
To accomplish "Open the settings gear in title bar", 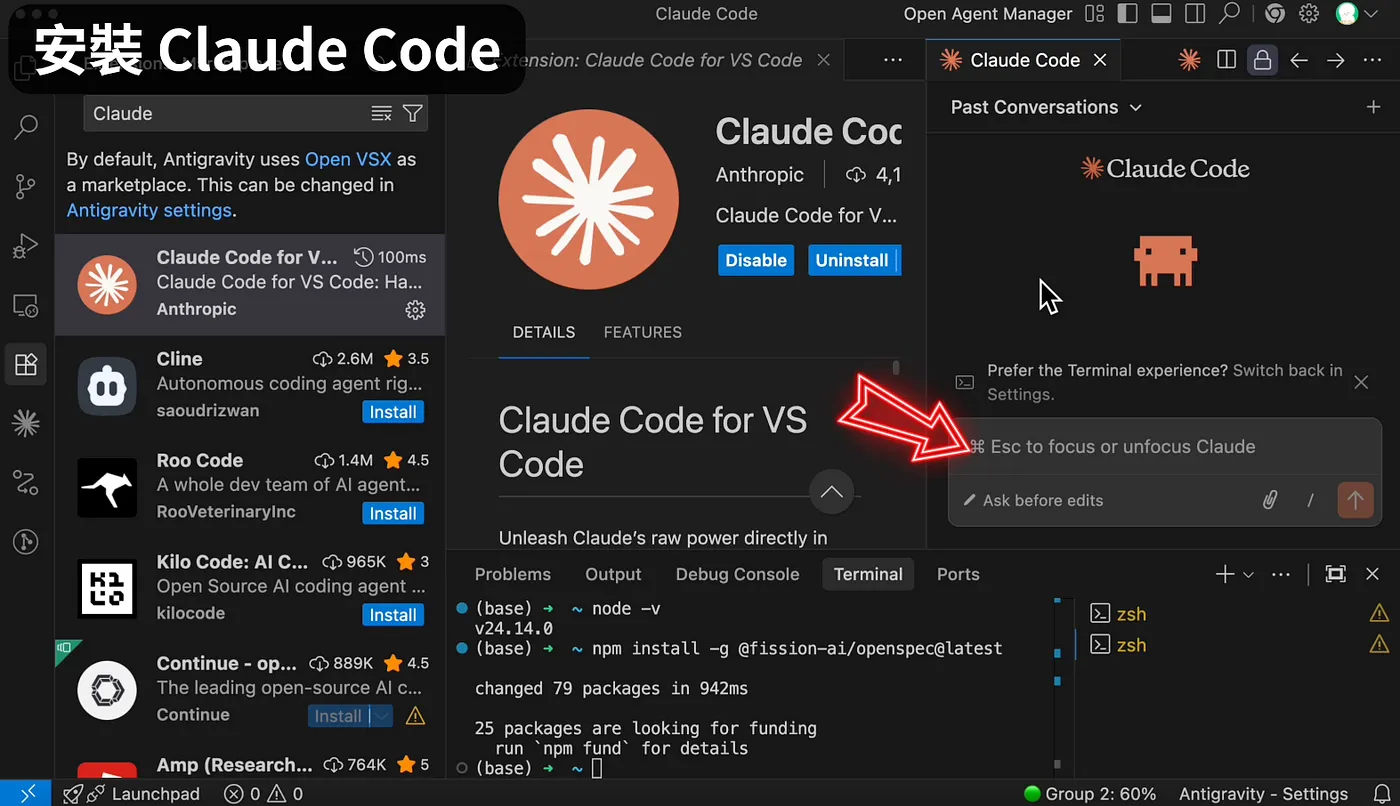I will (x=1309, y=14).
